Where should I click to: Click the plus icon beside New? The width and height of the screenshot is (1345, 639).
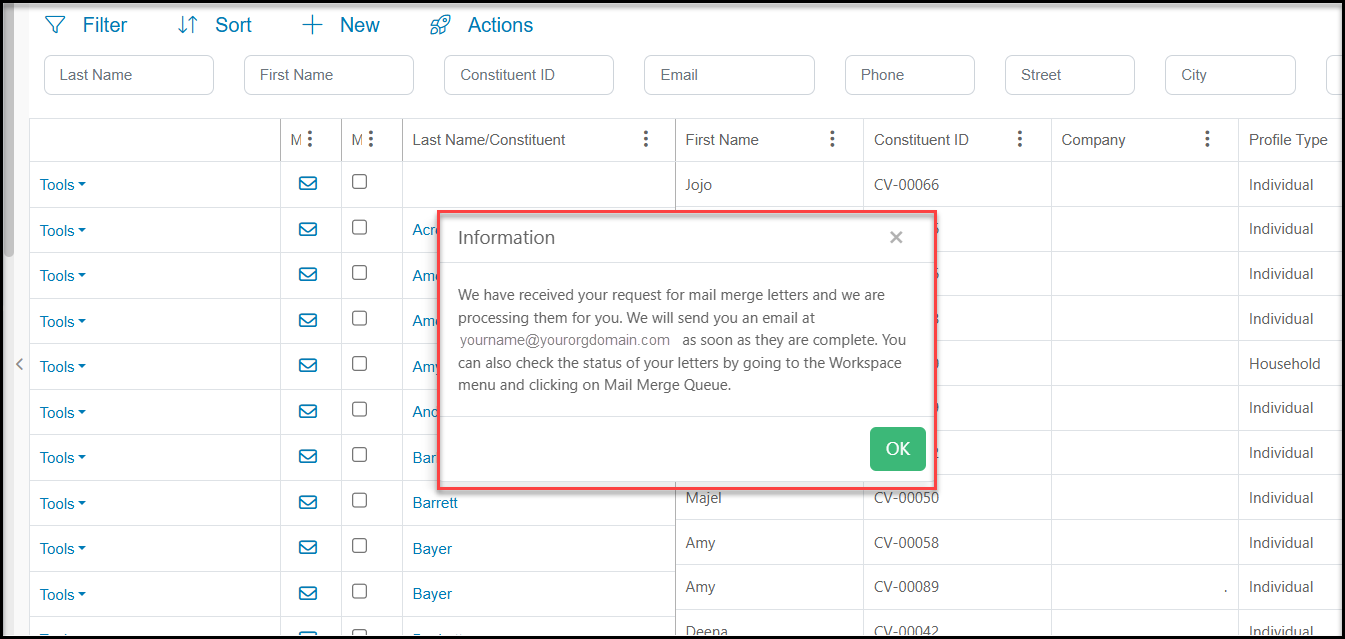[x=312, y=25]
